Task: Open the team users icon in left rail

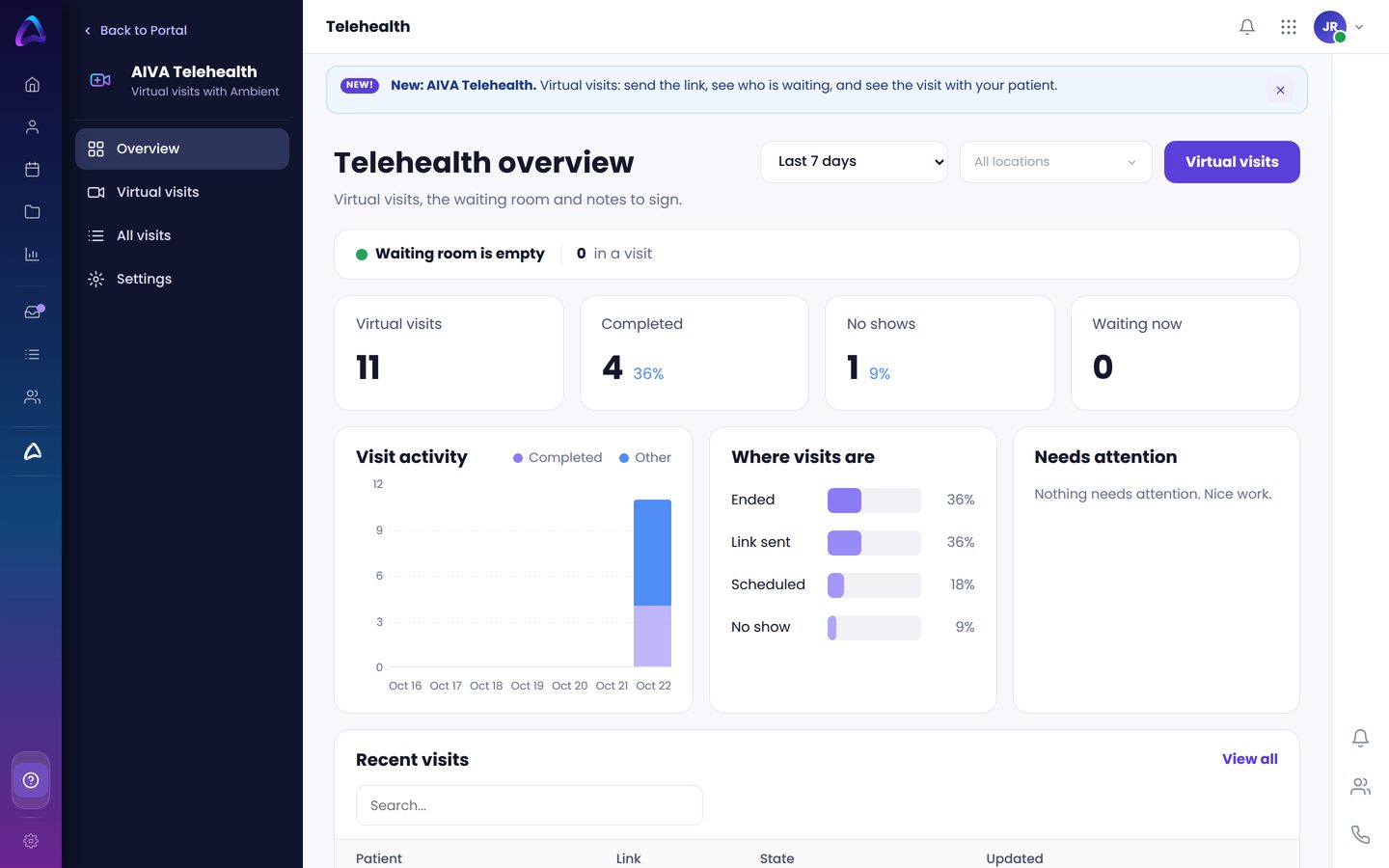Action: point(32,397)
